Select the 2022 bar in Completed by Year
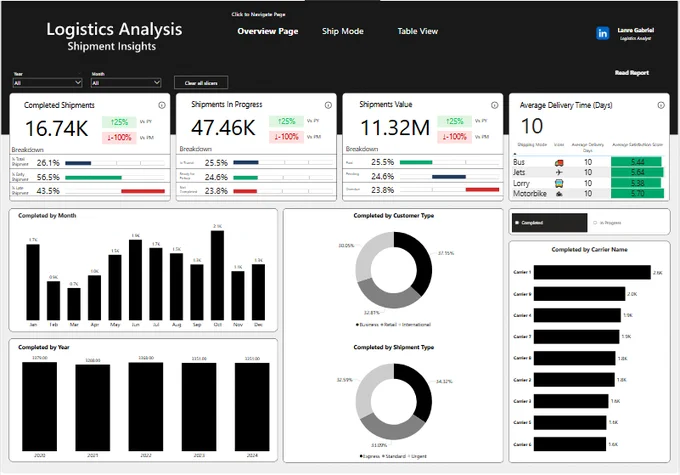 coord(146,407)
